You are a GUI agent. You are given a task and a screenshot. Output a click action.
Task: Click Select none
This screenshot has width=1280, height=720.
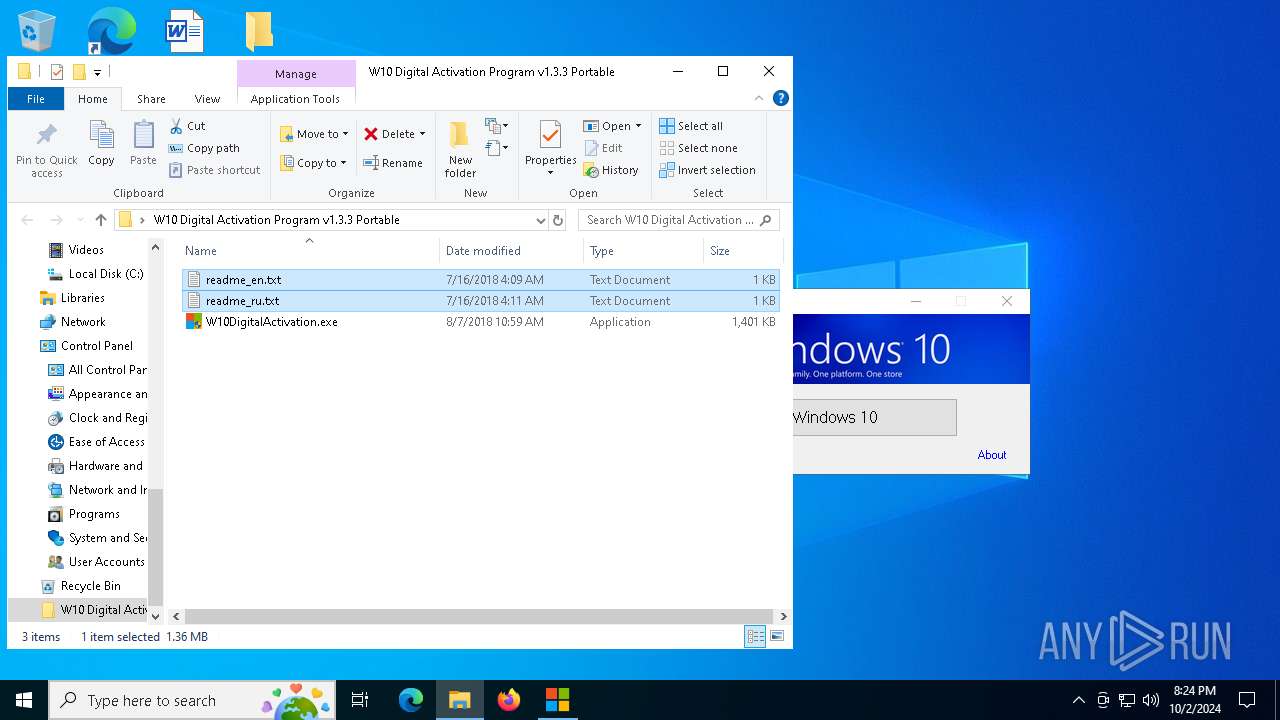pos(698,148)
